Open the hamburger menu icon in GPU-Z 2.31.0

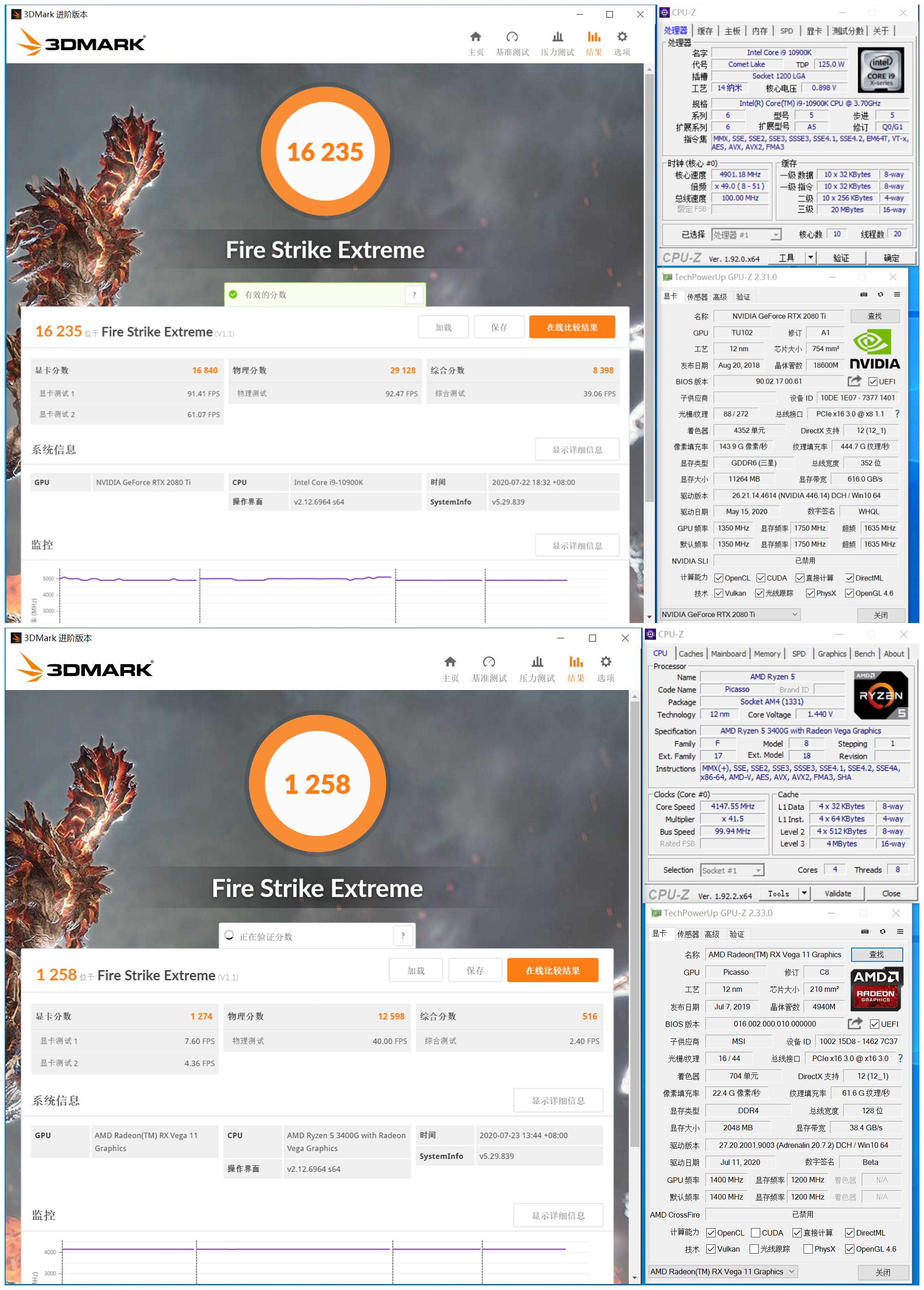897,294
